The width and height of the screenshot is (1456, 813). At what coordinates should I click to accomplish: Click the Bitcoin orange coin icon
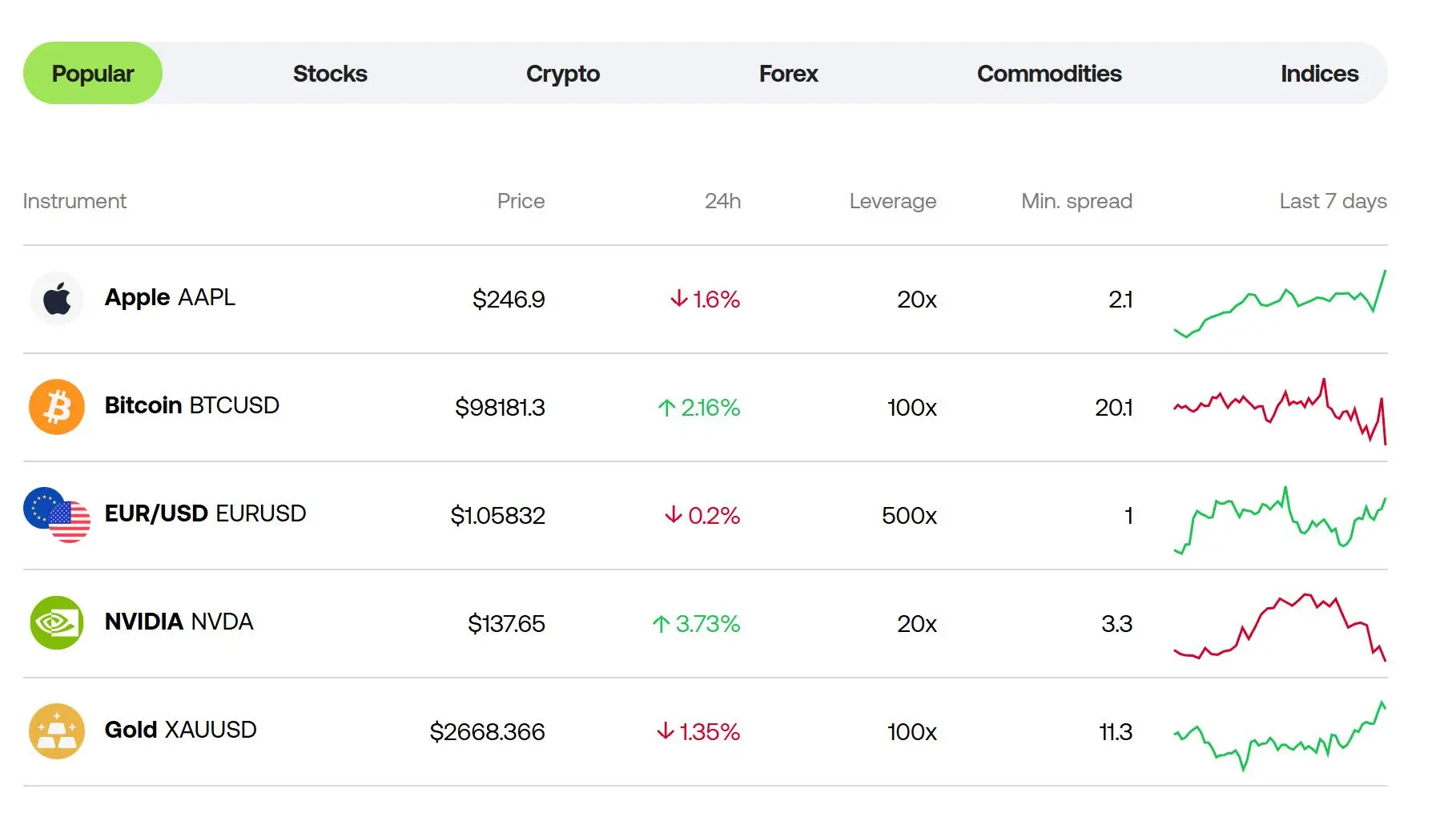57,407
